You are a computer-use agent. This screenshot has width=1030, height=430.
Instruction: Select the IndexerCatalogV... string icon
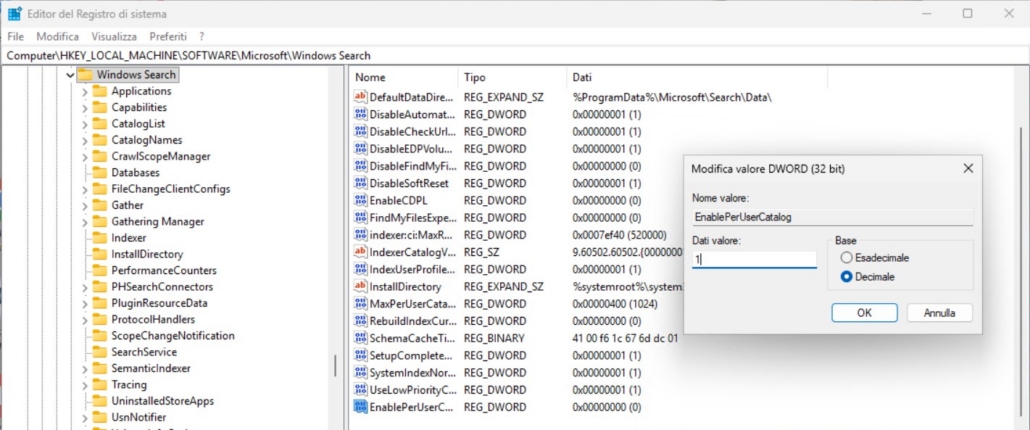(360, 252)
